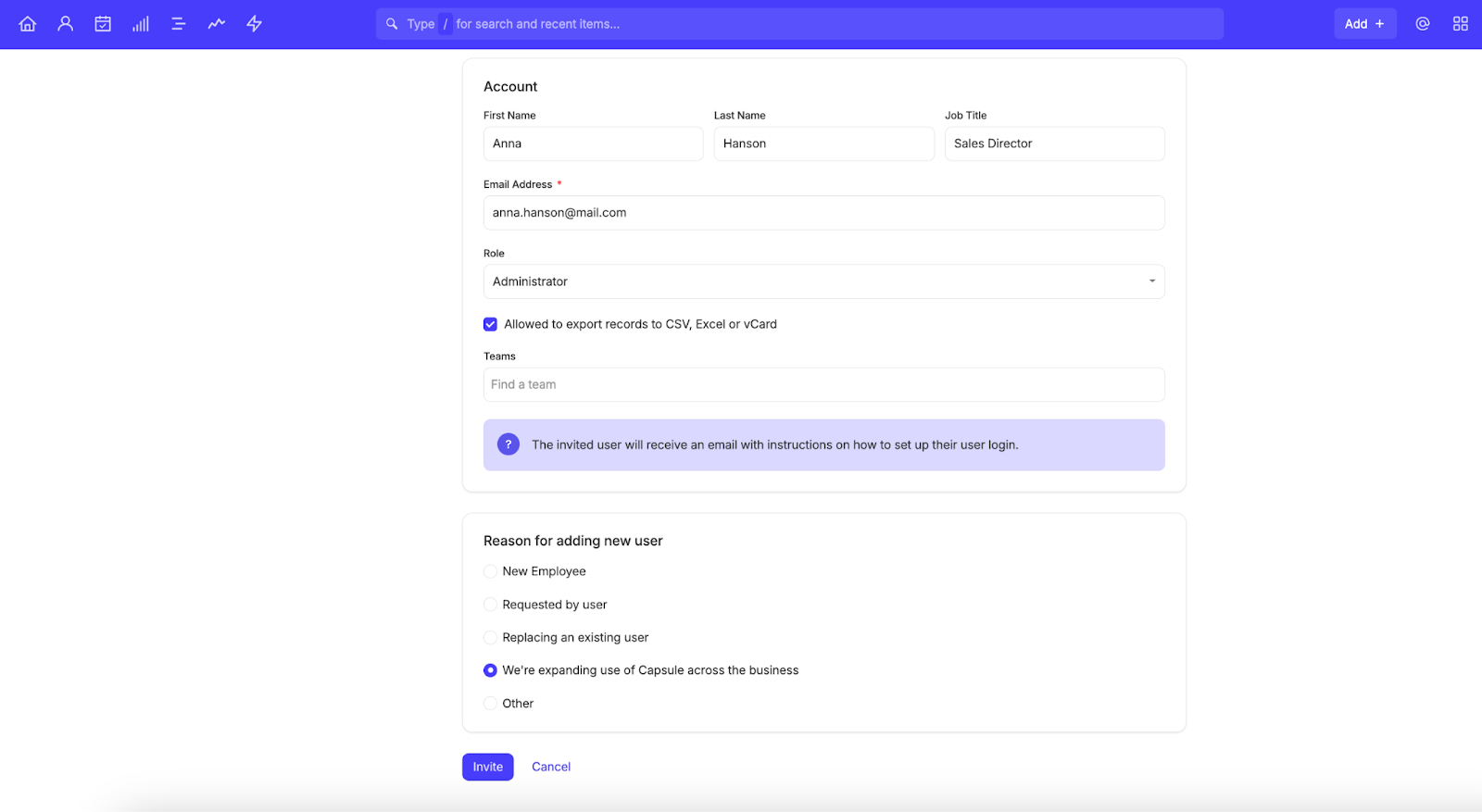
Task: Go to the Home dashboard icon
Action: 28,24
